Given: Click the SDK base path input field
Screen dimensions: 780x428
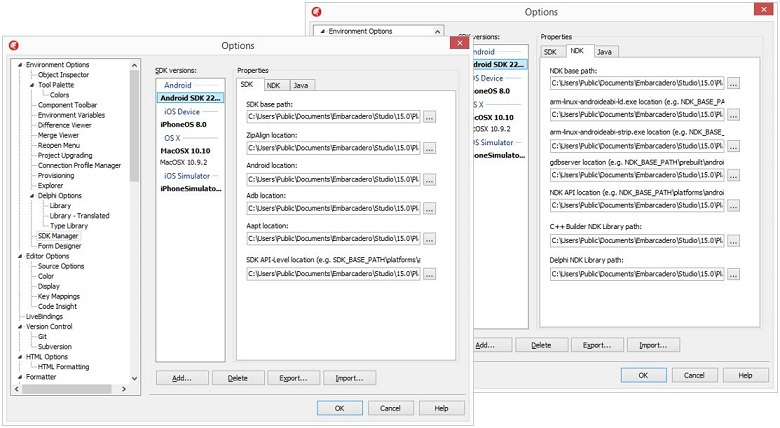Looking at the screenshot, I should click(x=333, y=117).
